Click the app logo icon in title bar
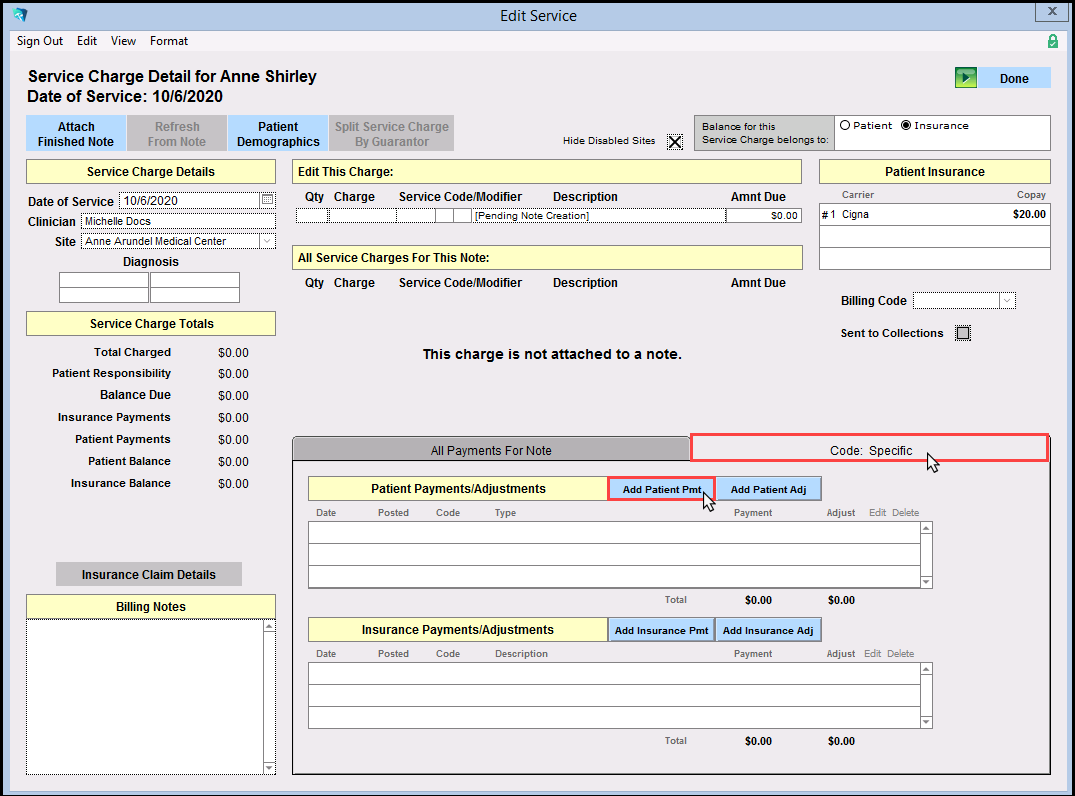1075x796 pixels. click(20, 15)
